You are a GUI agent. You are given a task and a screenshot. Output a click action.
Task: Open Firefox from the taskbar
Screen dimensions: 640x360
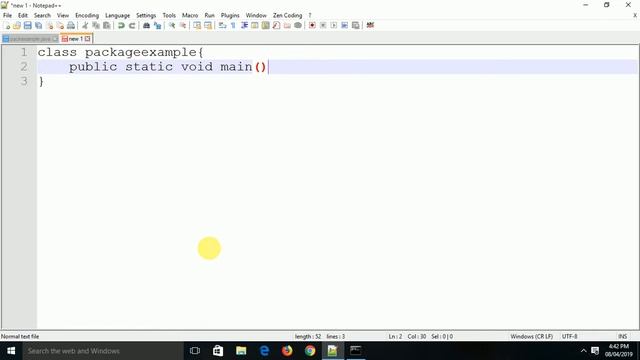click(x=287, y=351)
